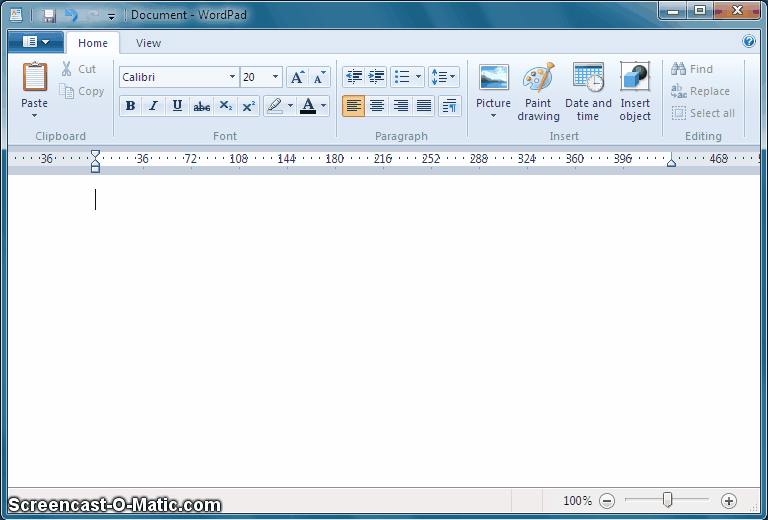Zoom in with the plus button
768x520 pixels.
tap(729, 500)
